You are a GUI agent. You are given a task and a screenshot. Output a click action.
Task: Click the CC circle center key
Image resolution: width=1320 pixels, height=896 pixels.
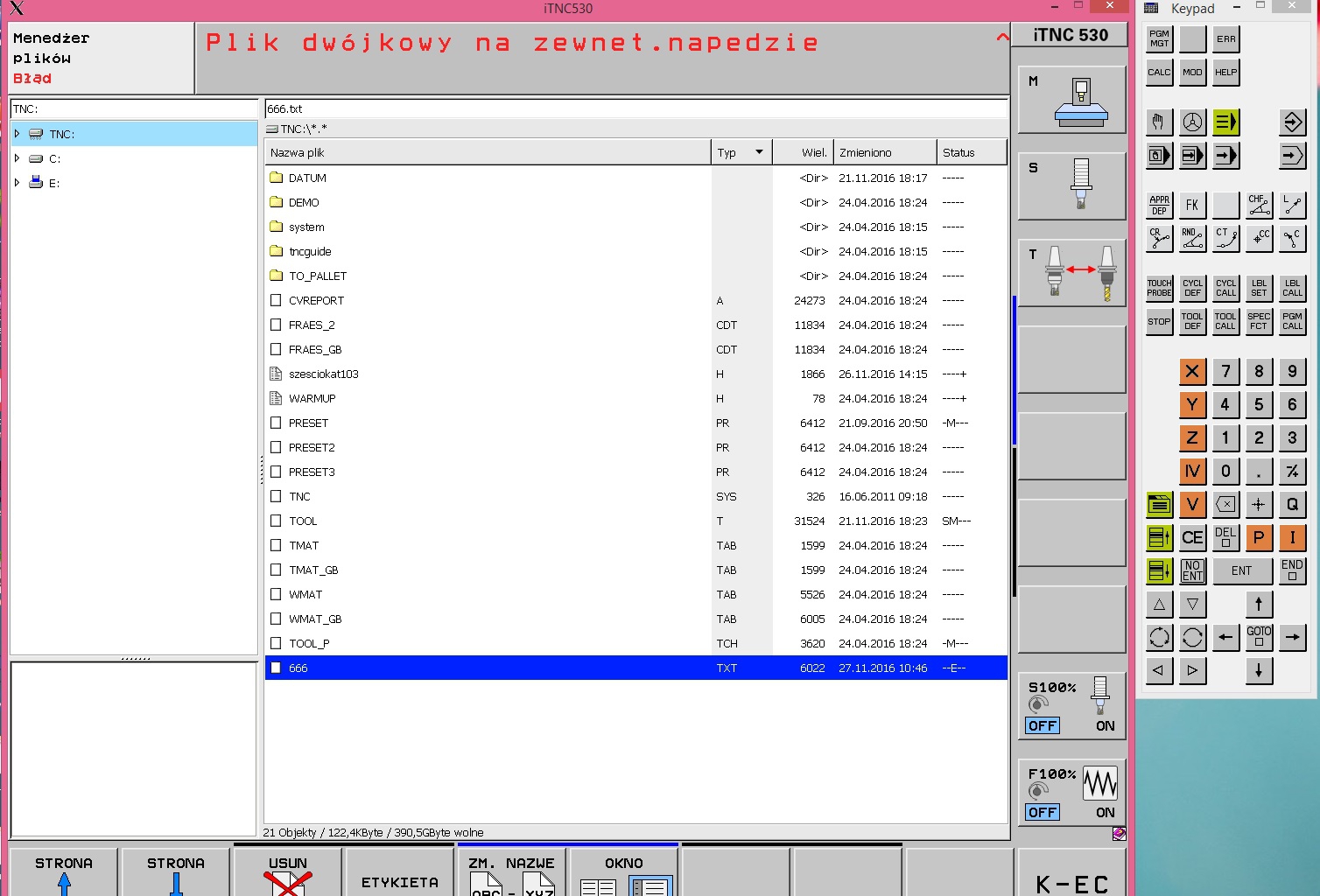tap(1259, 238)
